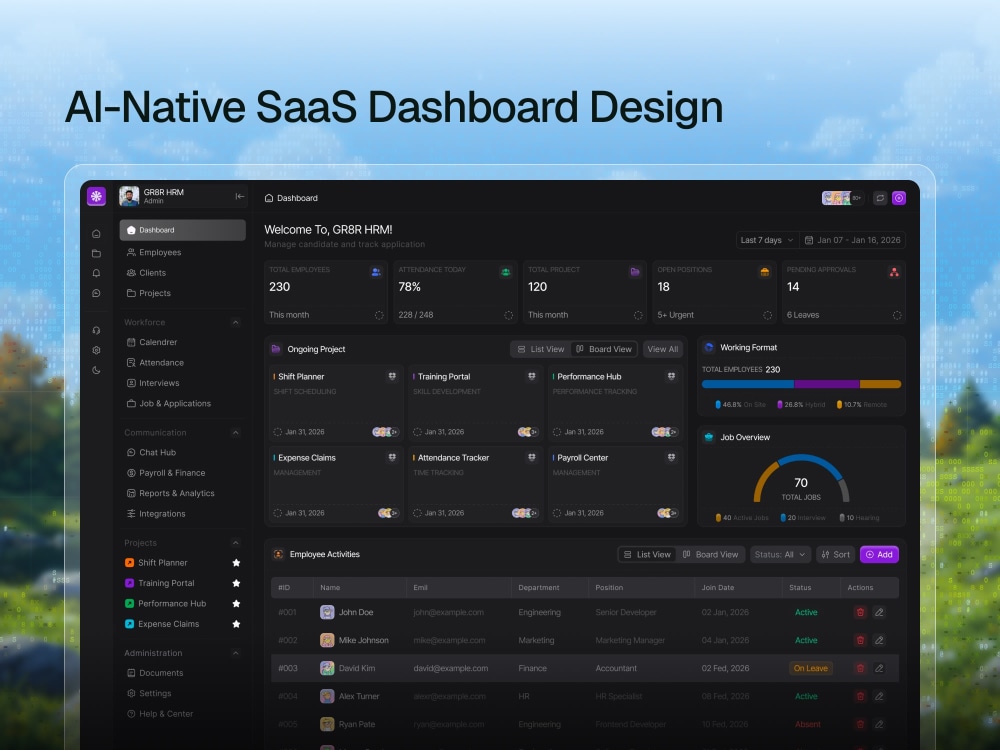Switch Employee Activities to List View
Viewport: 1000px width, 750px height.
point(647,555)
